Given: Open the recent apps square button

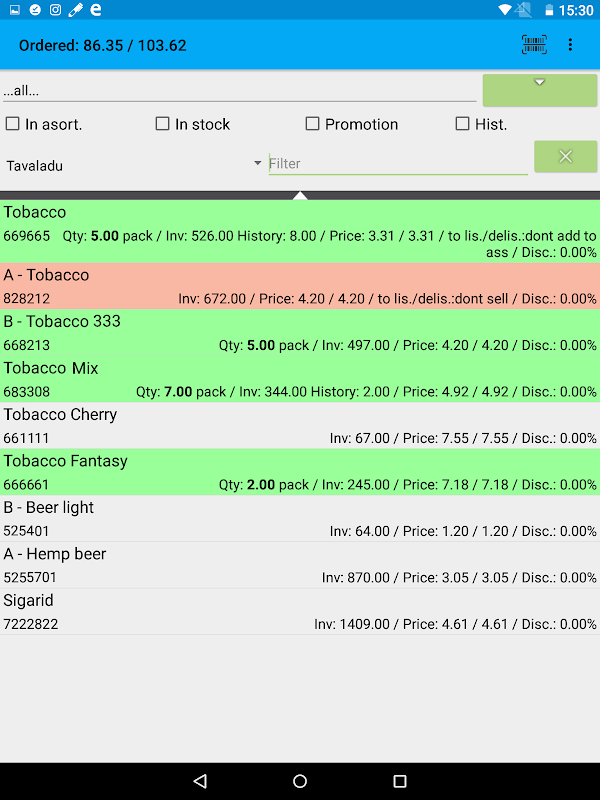Looking at the screenshot, I should [400, 781].
